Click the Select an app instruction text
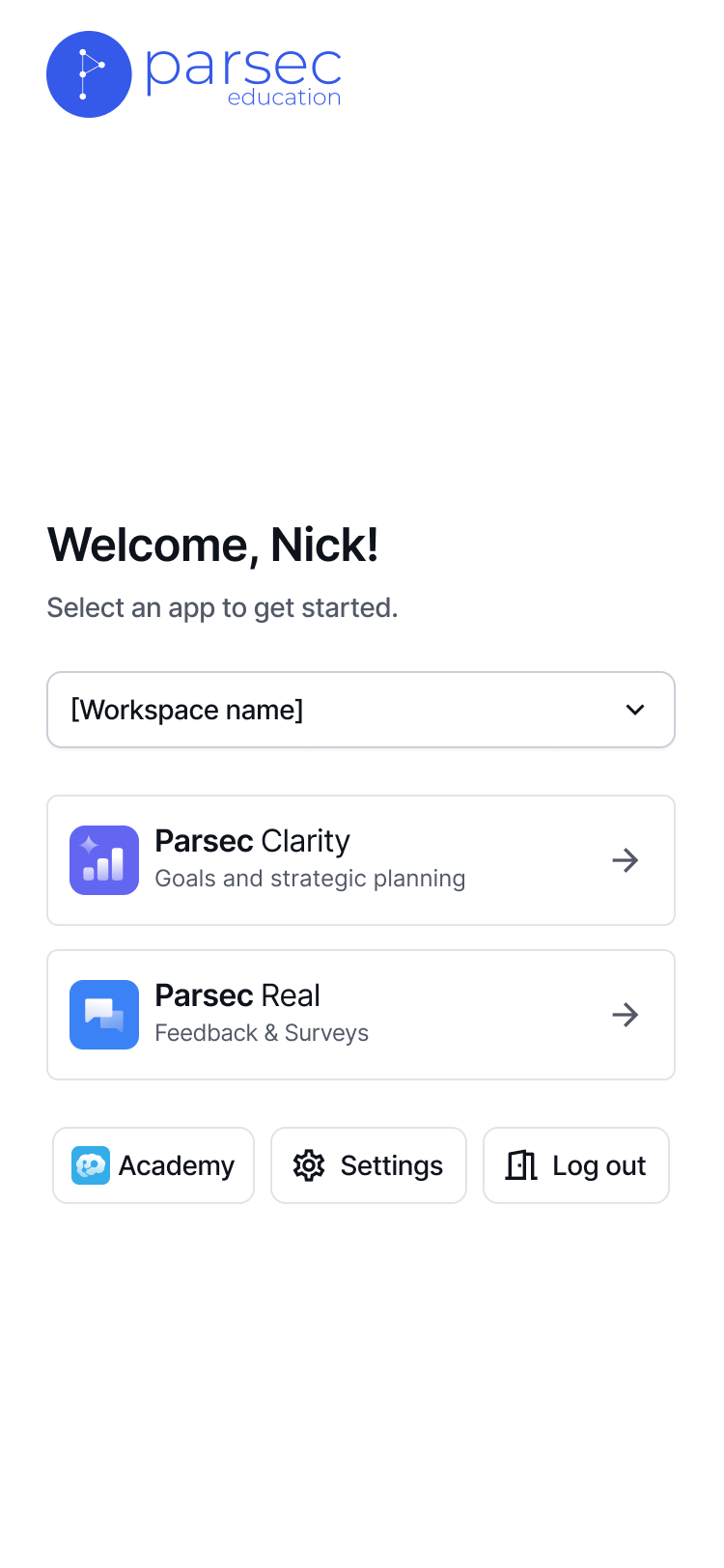The width and height of the screenshot is (724, 1568). click(222, 607)
